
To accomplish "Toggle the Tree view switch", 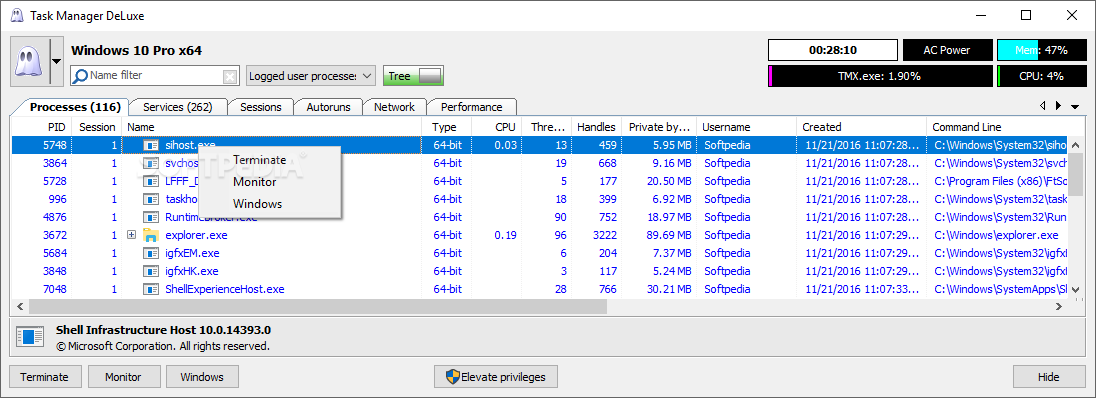I will pos(413,76).
